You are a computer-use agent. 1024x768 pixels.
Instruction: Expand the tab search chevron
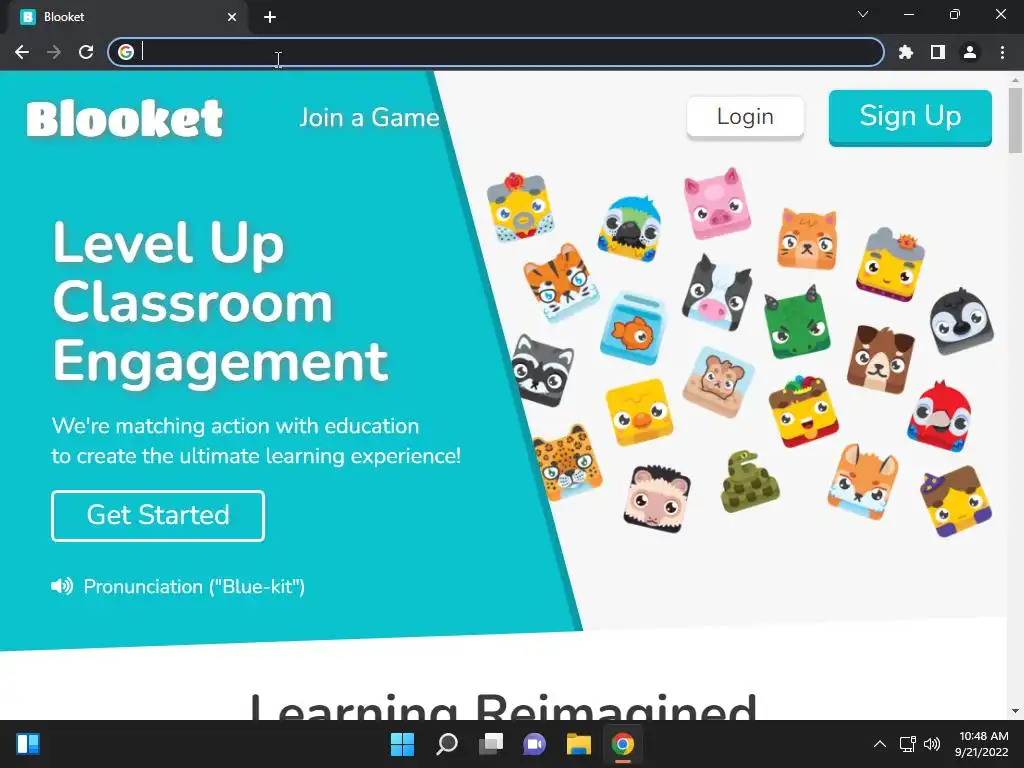(863, 14)
